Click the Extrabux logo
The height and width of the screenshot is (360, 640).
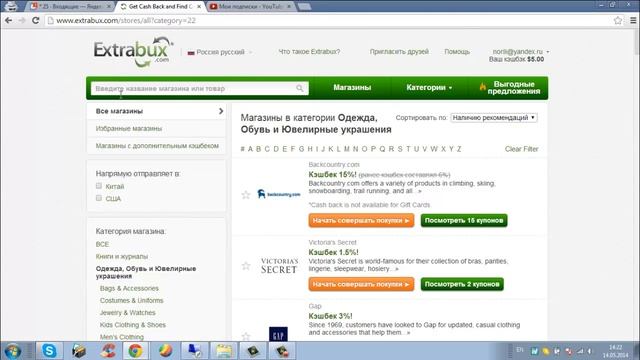tap(134, 52)
